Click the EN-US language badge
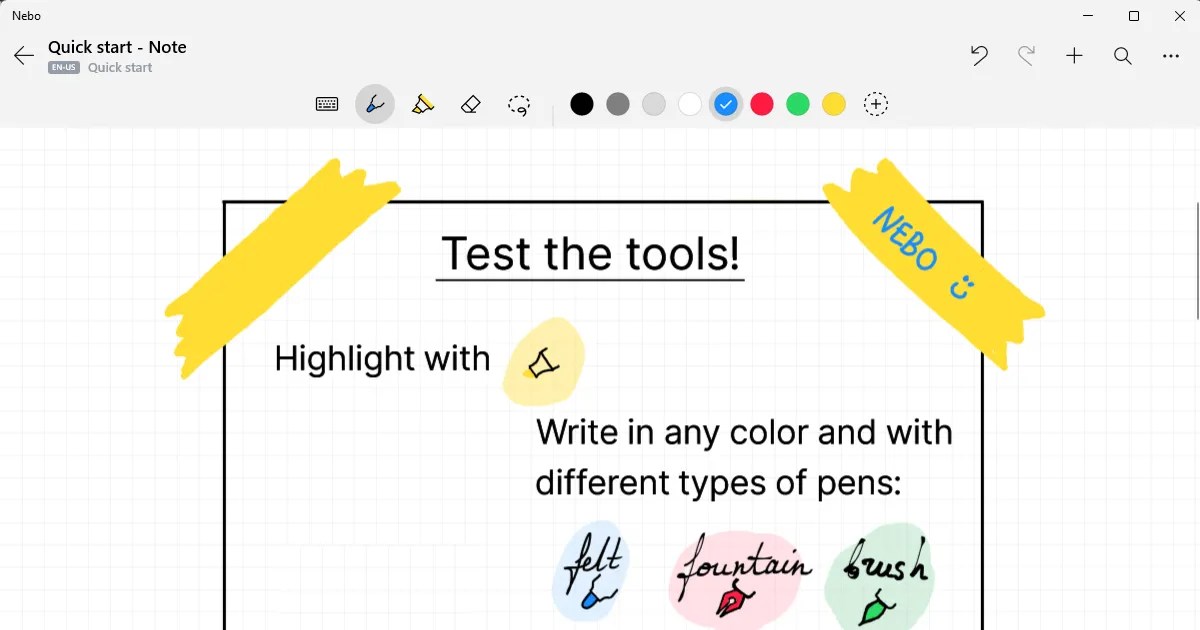Image resolution: width=1200 pixels, height=630 pixels. point(63,67)
